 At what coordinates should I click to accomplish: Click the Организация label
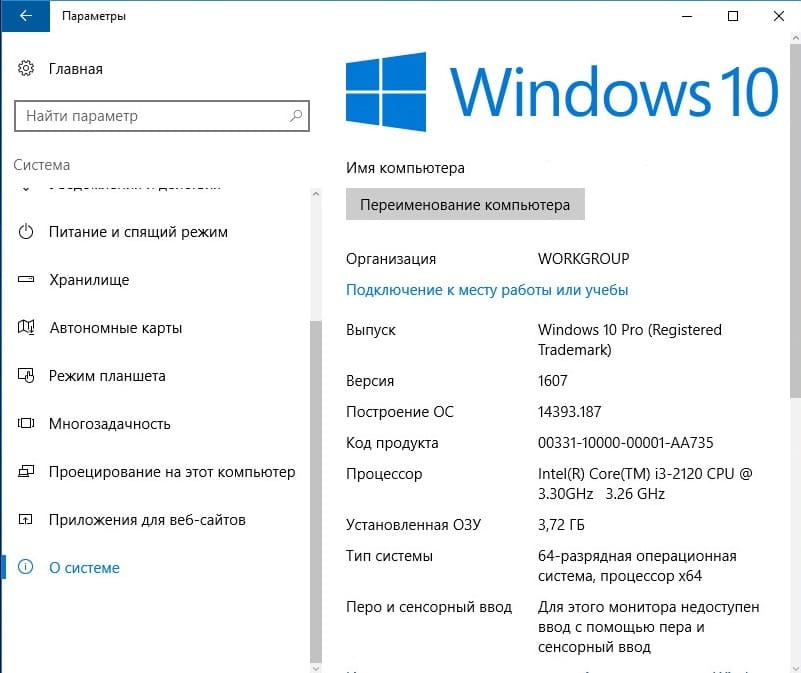pyautogui.click(x=391, y=259)
